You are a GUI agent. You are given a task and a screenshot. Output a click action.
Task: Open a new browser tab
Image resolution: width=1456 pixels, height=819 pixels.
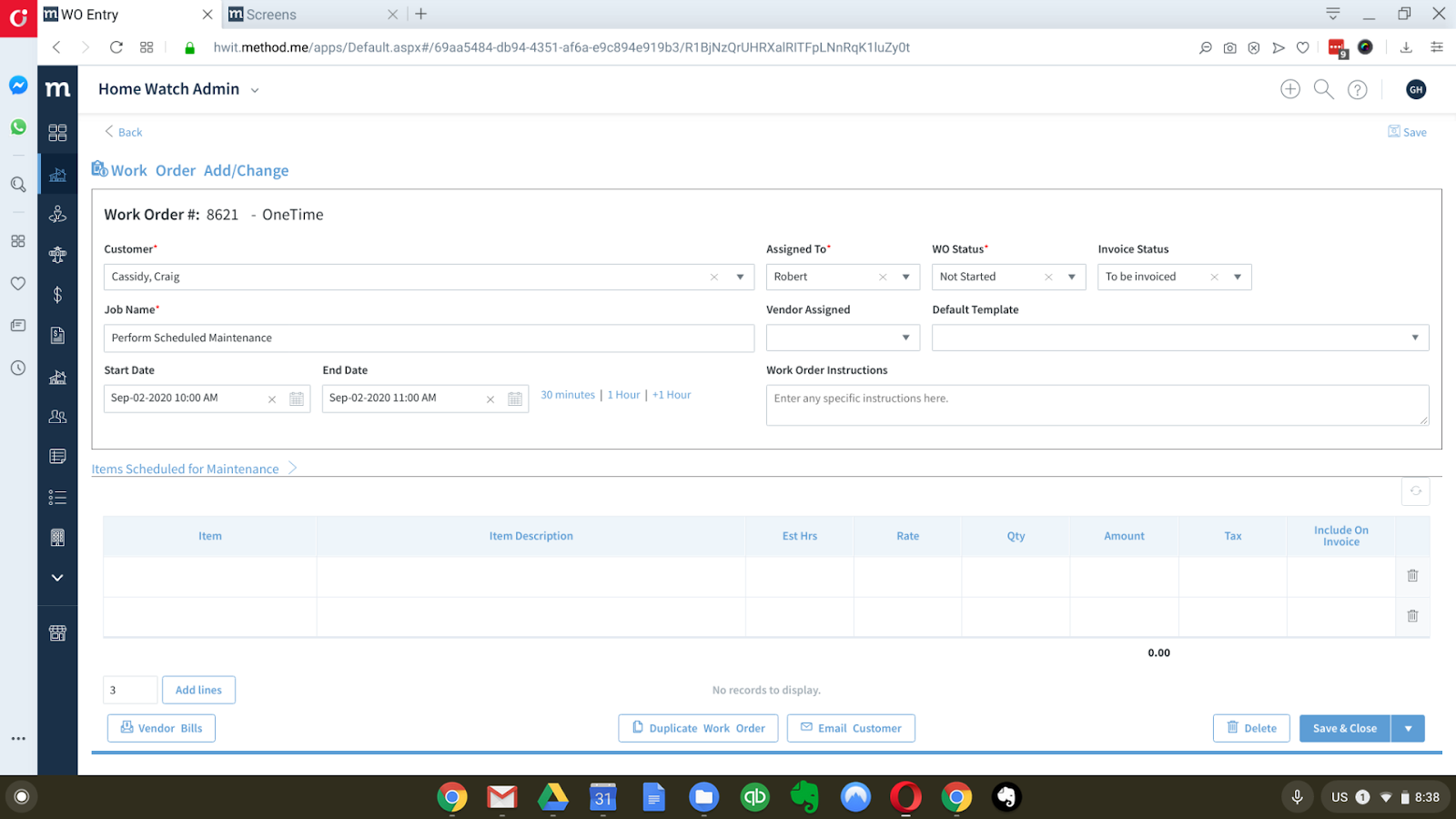tap(420, 14)
